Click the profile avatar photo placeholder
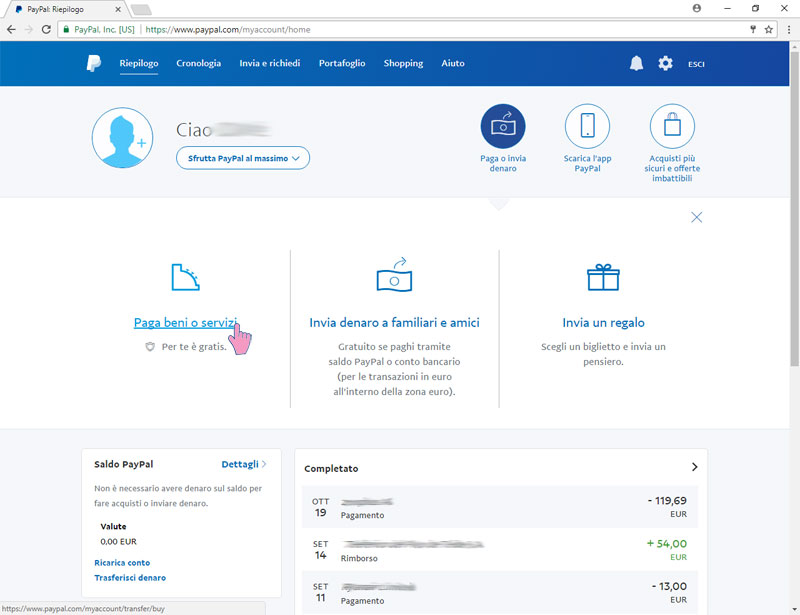Viewport: 800px width, 615px height. [x=122, y=138]
